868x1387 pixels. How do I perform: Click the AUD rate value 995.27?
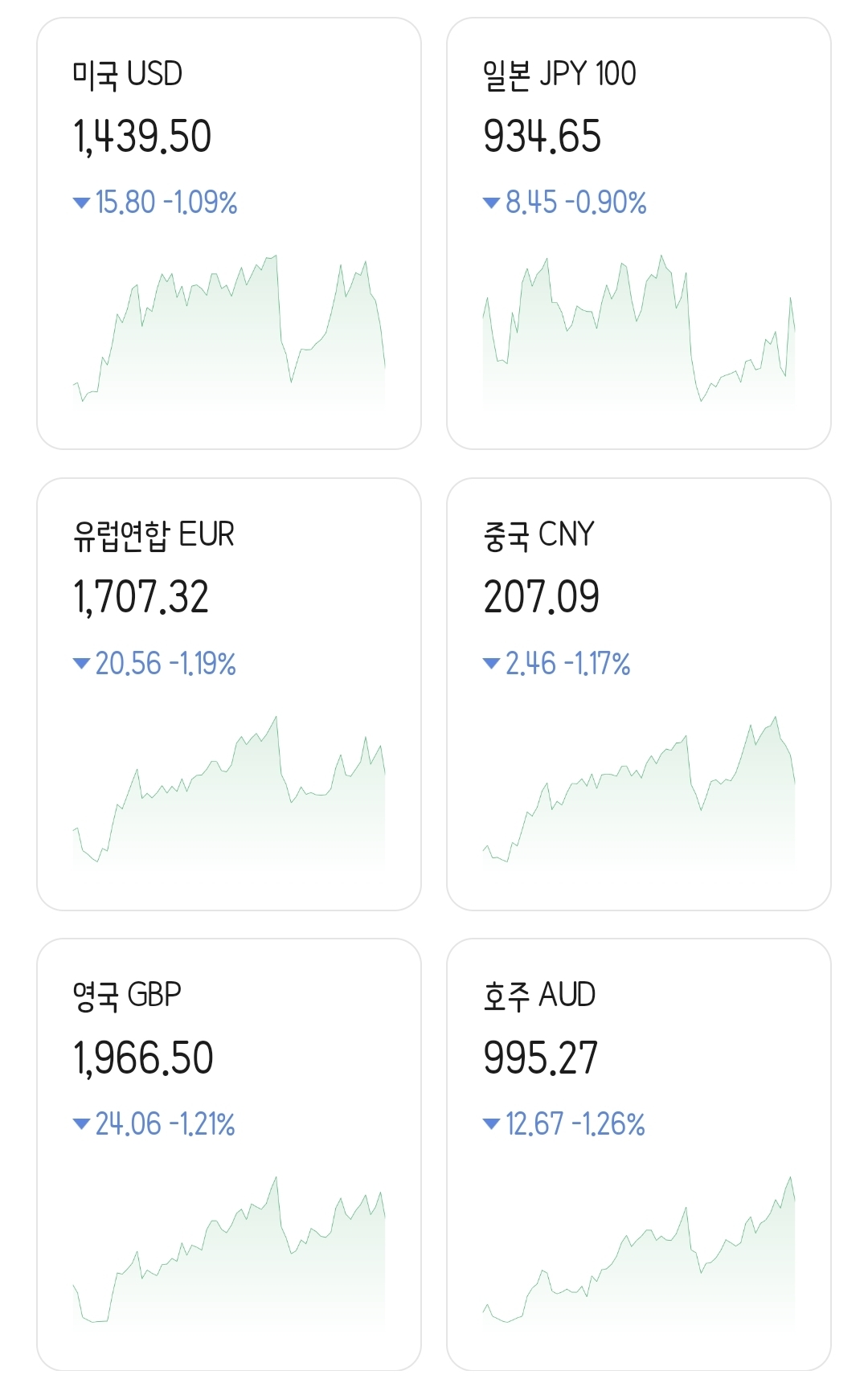click(541, 1058)
